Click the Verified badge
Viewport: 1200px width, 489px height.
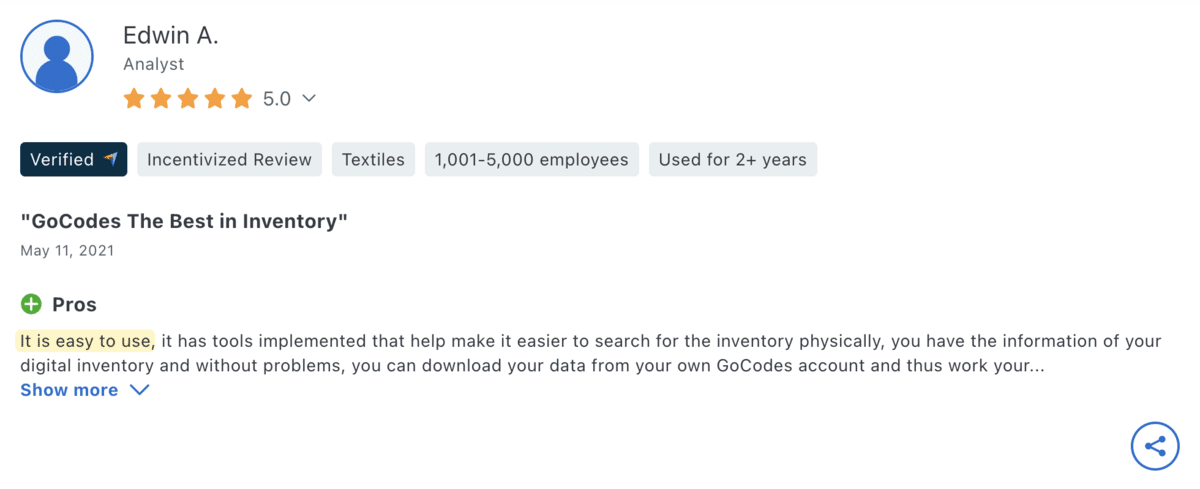tap(62, 159)
